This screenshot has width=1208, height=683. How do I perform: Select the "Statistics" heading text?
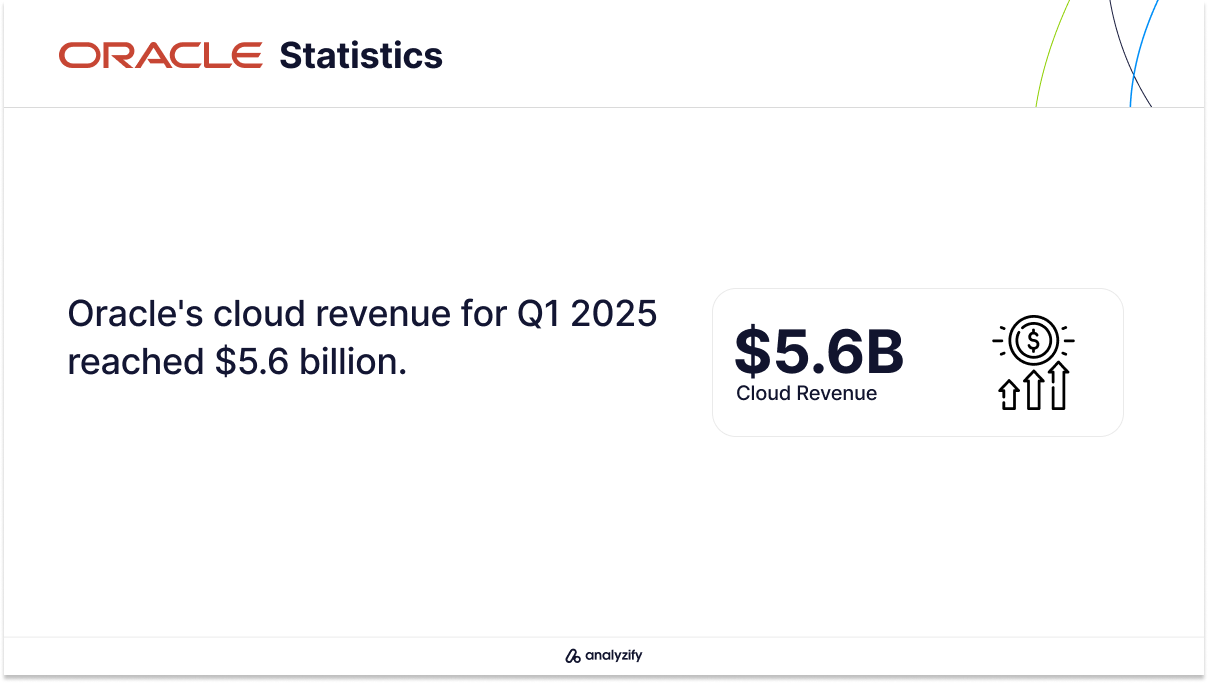coord(361,55)
